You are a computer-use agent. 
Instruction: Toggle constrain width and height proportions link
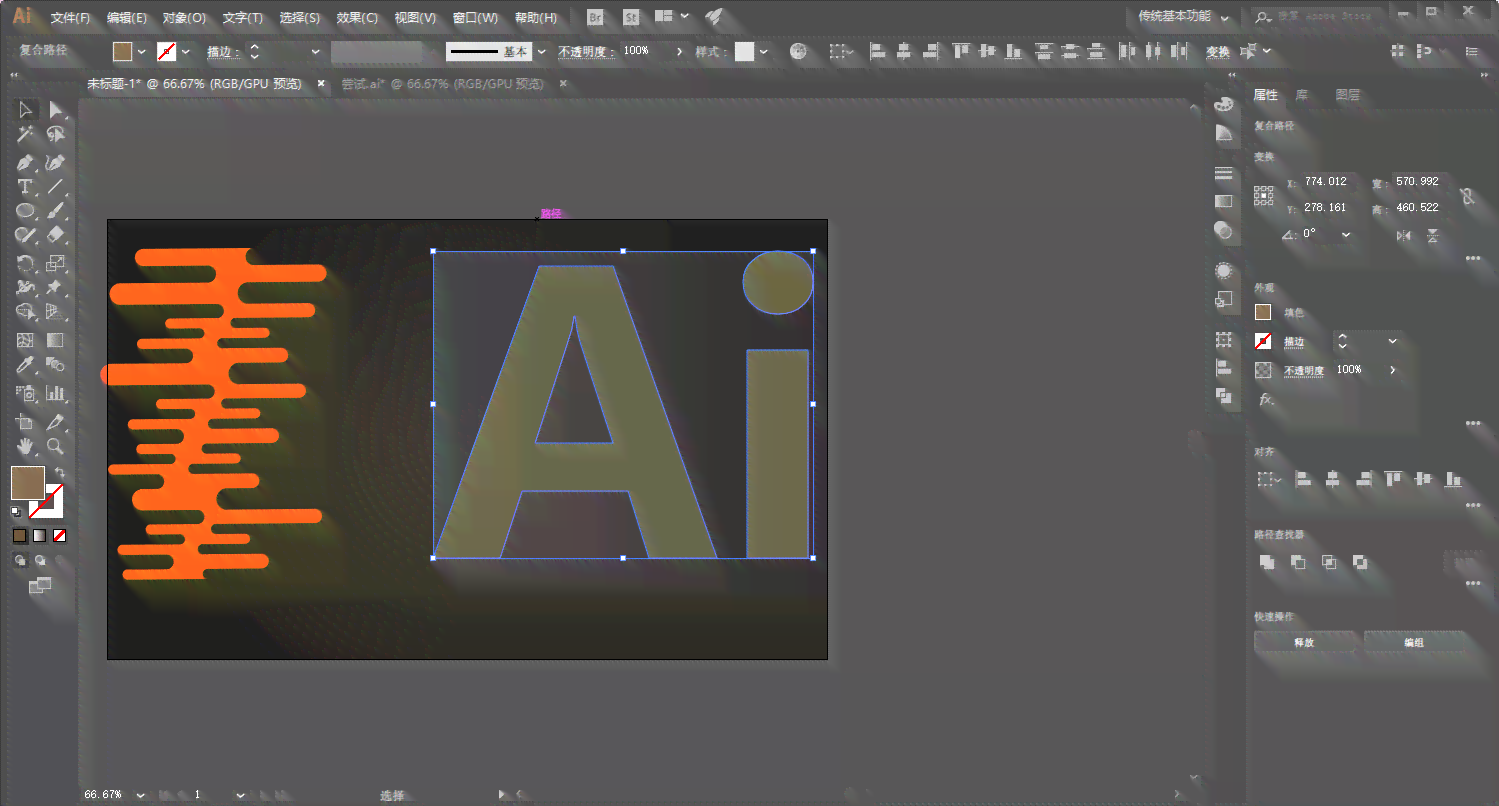pyautogui.click(x=1467, y=196)
